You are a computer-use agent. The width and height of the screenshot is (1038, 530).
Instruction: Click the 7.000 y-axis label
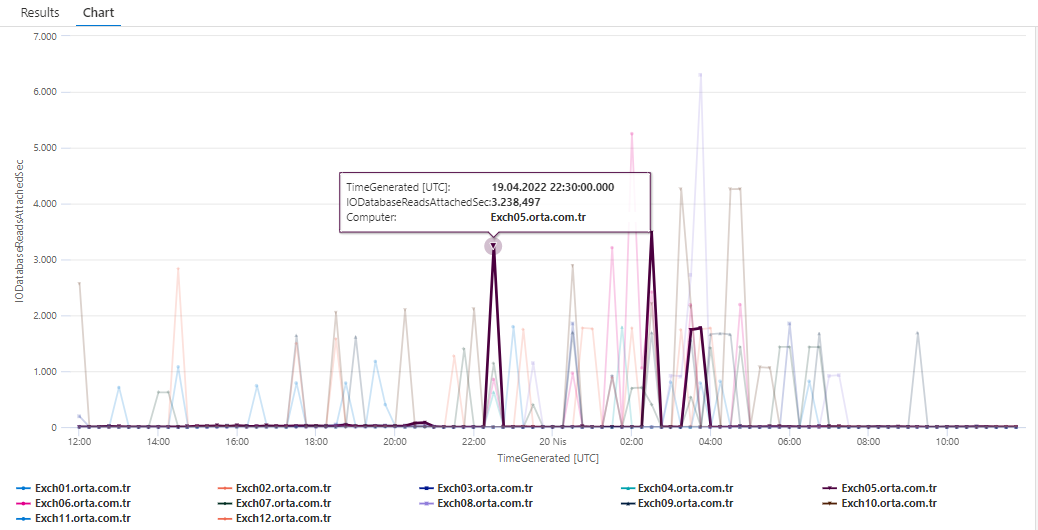coord(45,36)
